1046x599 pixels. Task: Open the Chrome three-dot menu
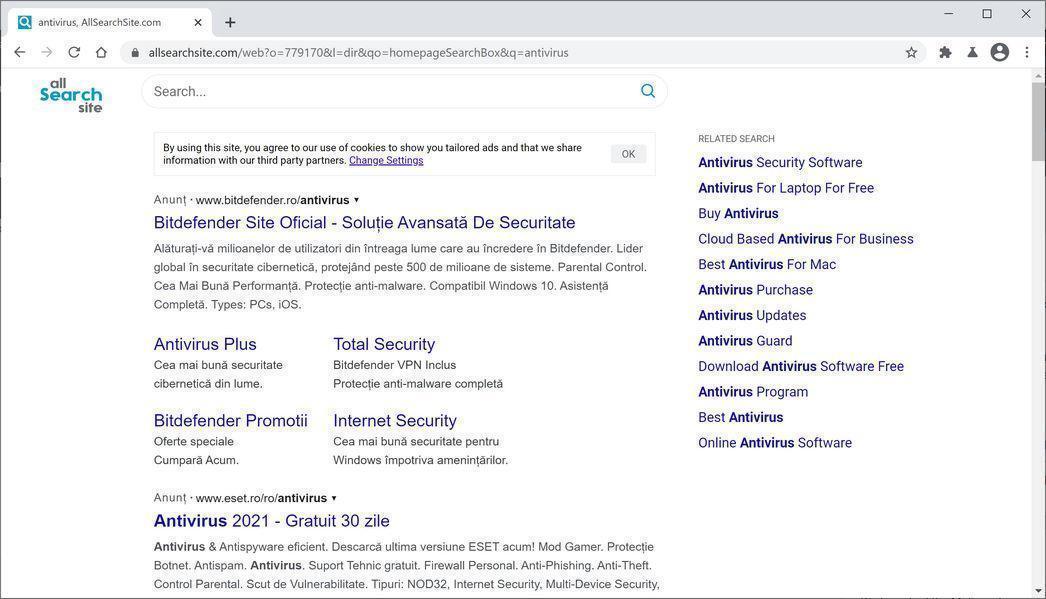pyautogui.click(x=1027, y=53)
